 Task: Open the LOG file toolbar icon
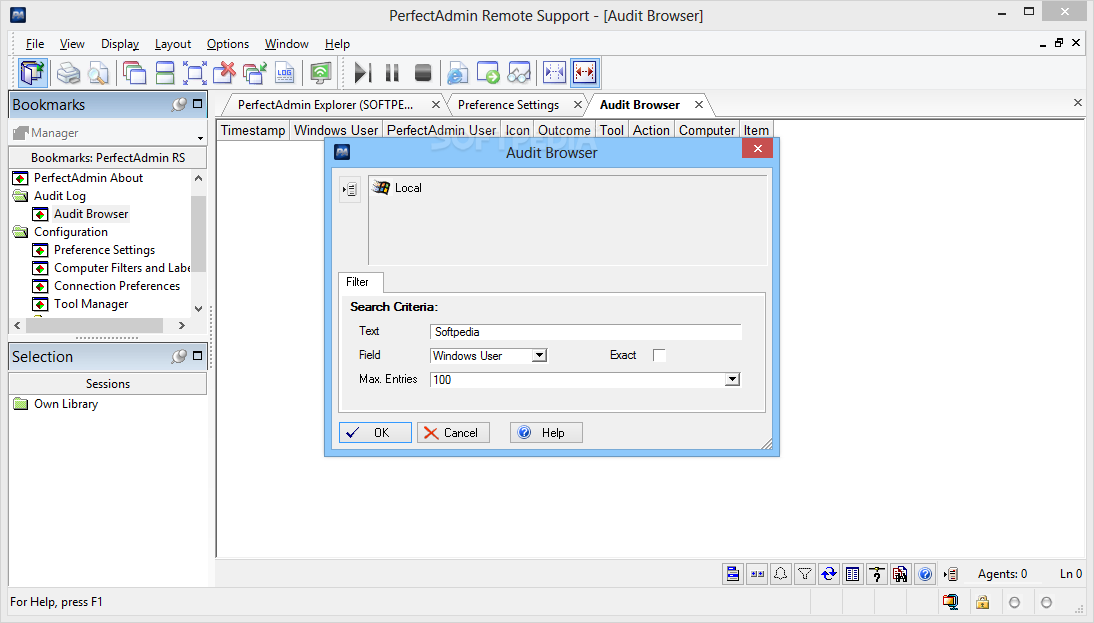(285, 73)
